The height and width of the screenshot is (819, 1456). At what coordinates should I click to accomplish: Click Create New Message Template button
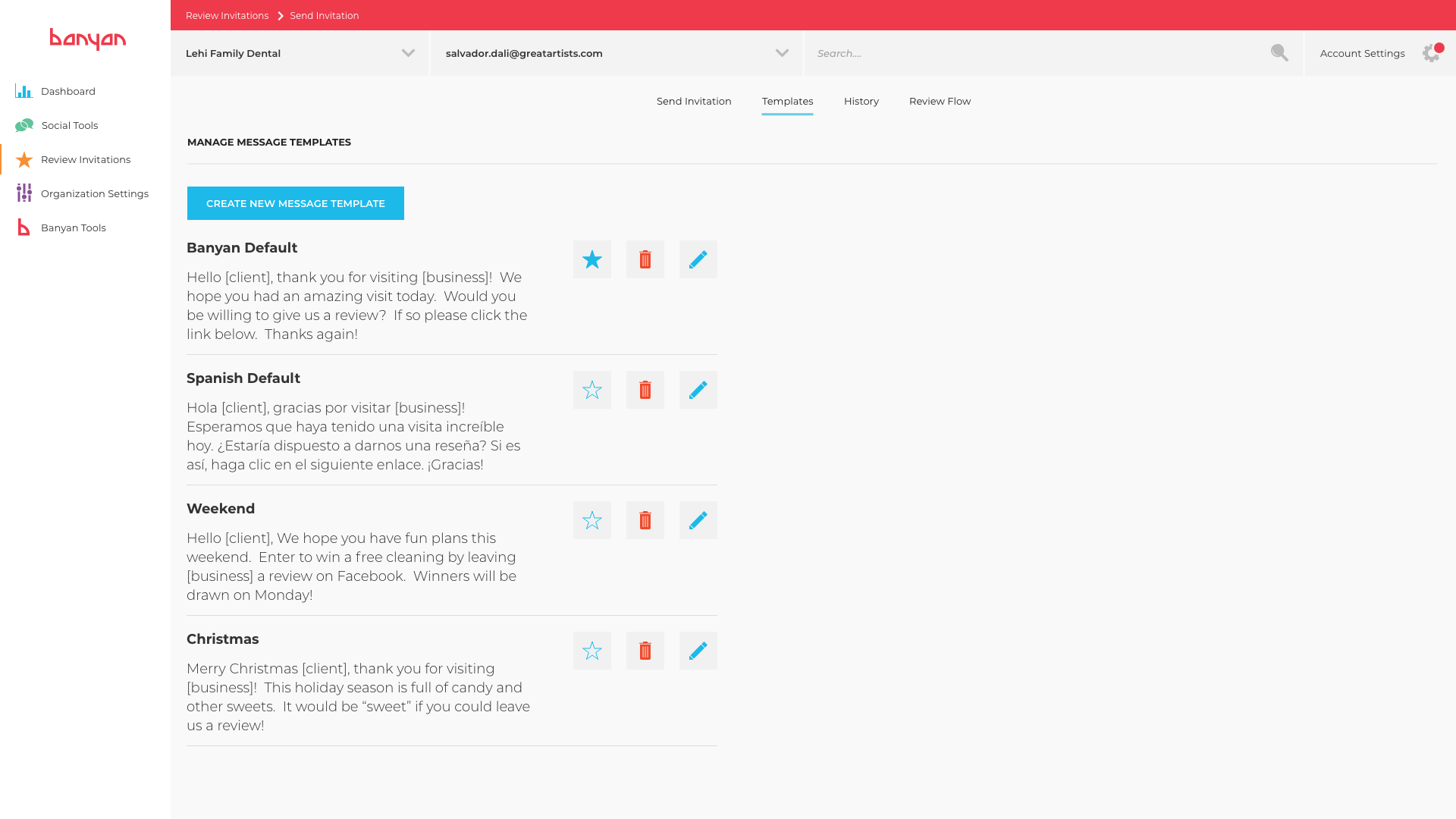(x=295, y=203)
